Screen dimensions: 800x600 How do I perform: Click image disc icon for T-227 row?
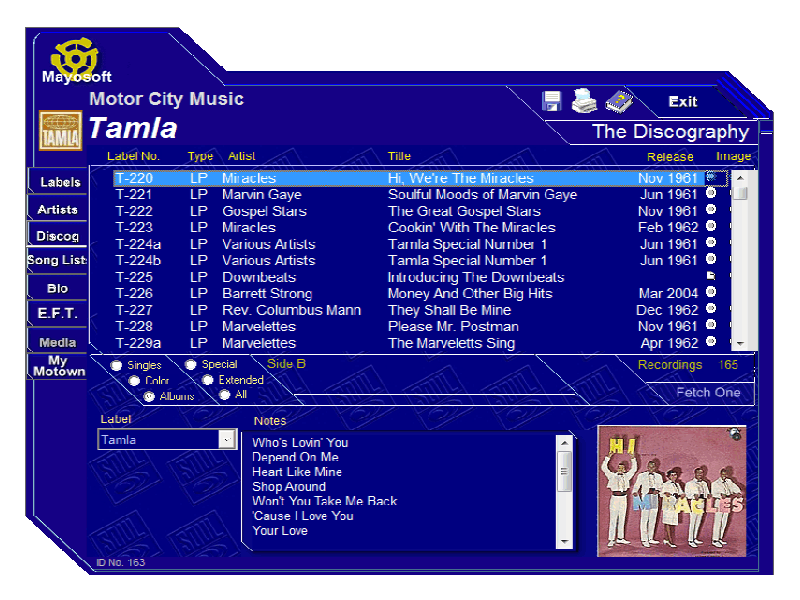711,309
